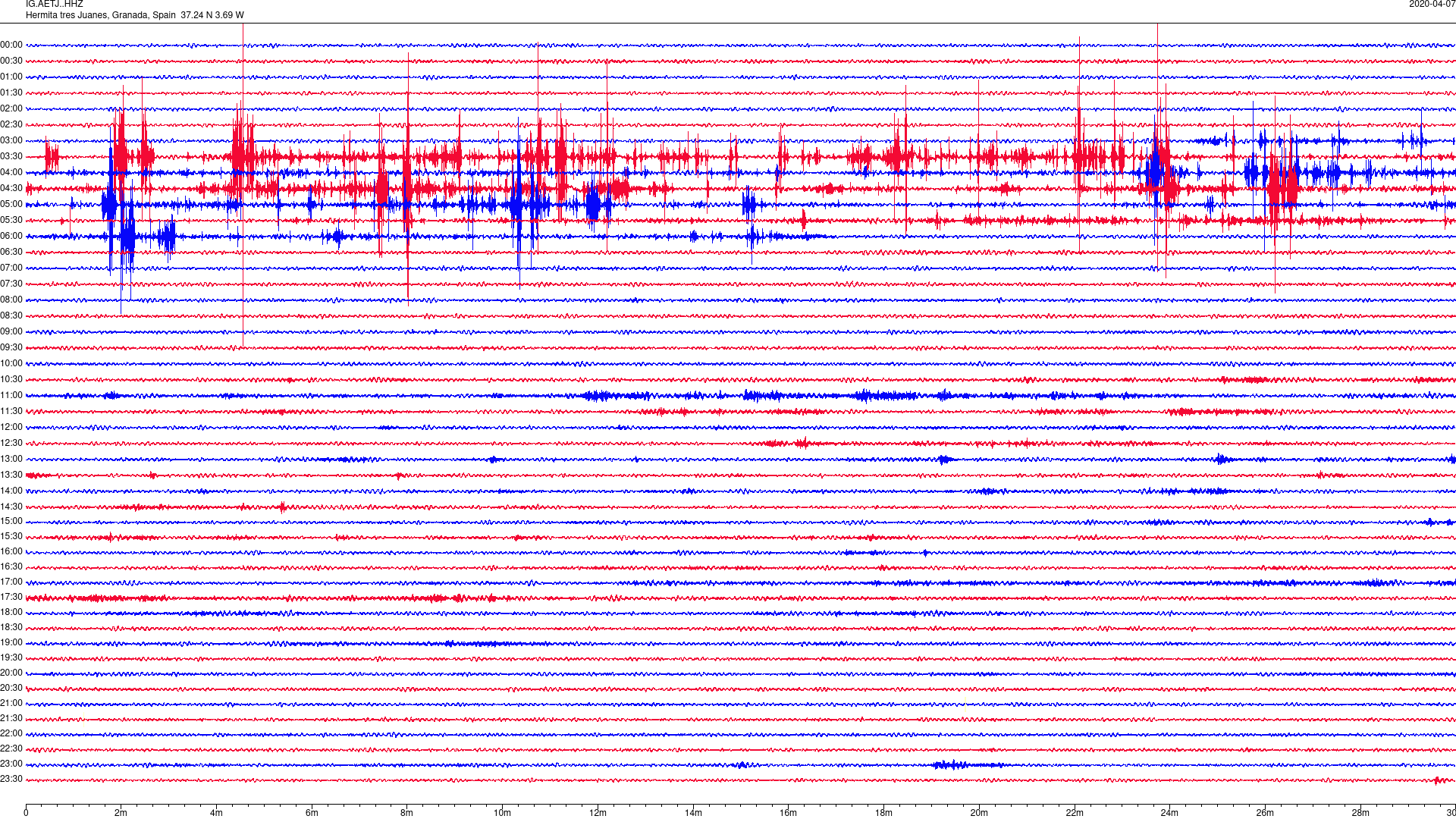Select the 16:00 time row label

pyautogui.click(x=11, y=551)
